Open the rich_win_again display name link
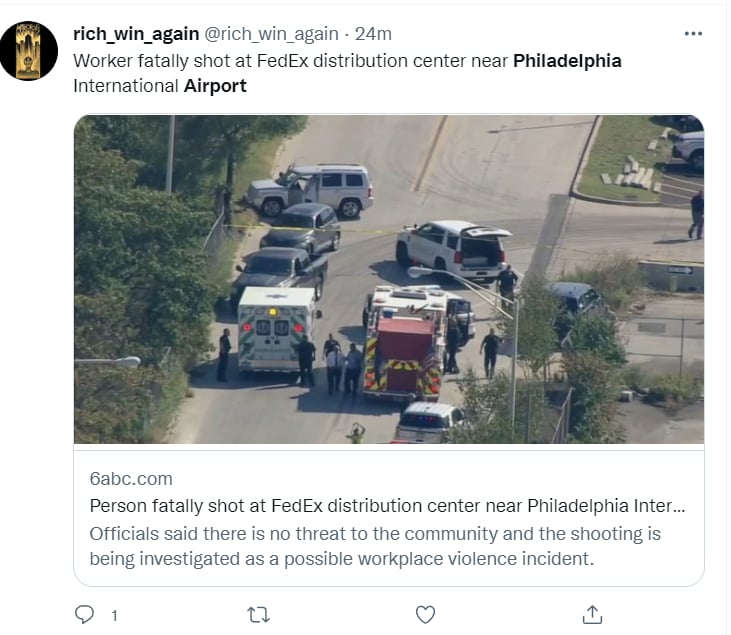This screenshot has height=635, width=731. (x=136, y=34)
